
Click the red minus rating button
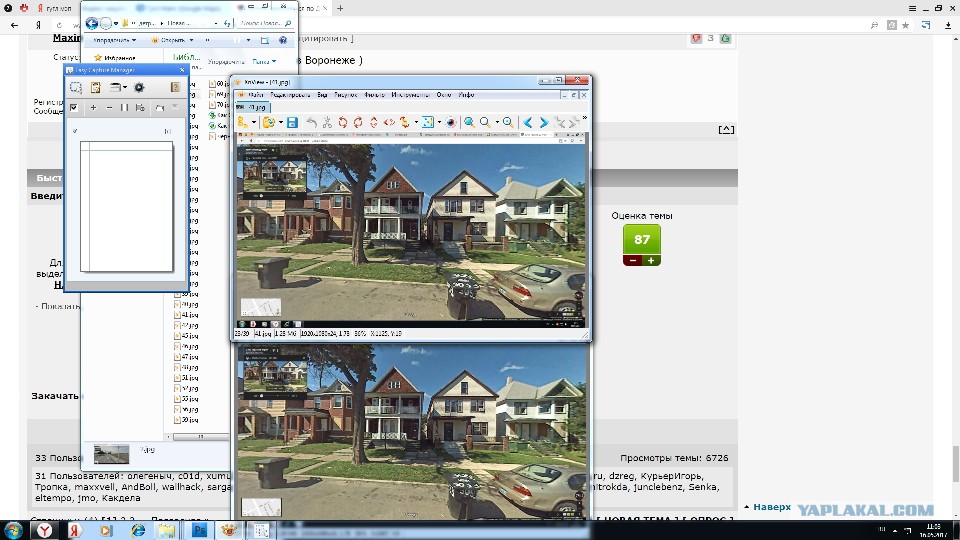(632, 261)
